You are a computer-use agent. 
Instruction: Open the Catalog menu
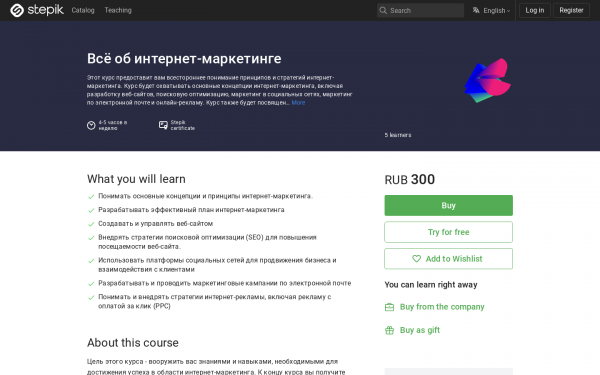point(83,10)
